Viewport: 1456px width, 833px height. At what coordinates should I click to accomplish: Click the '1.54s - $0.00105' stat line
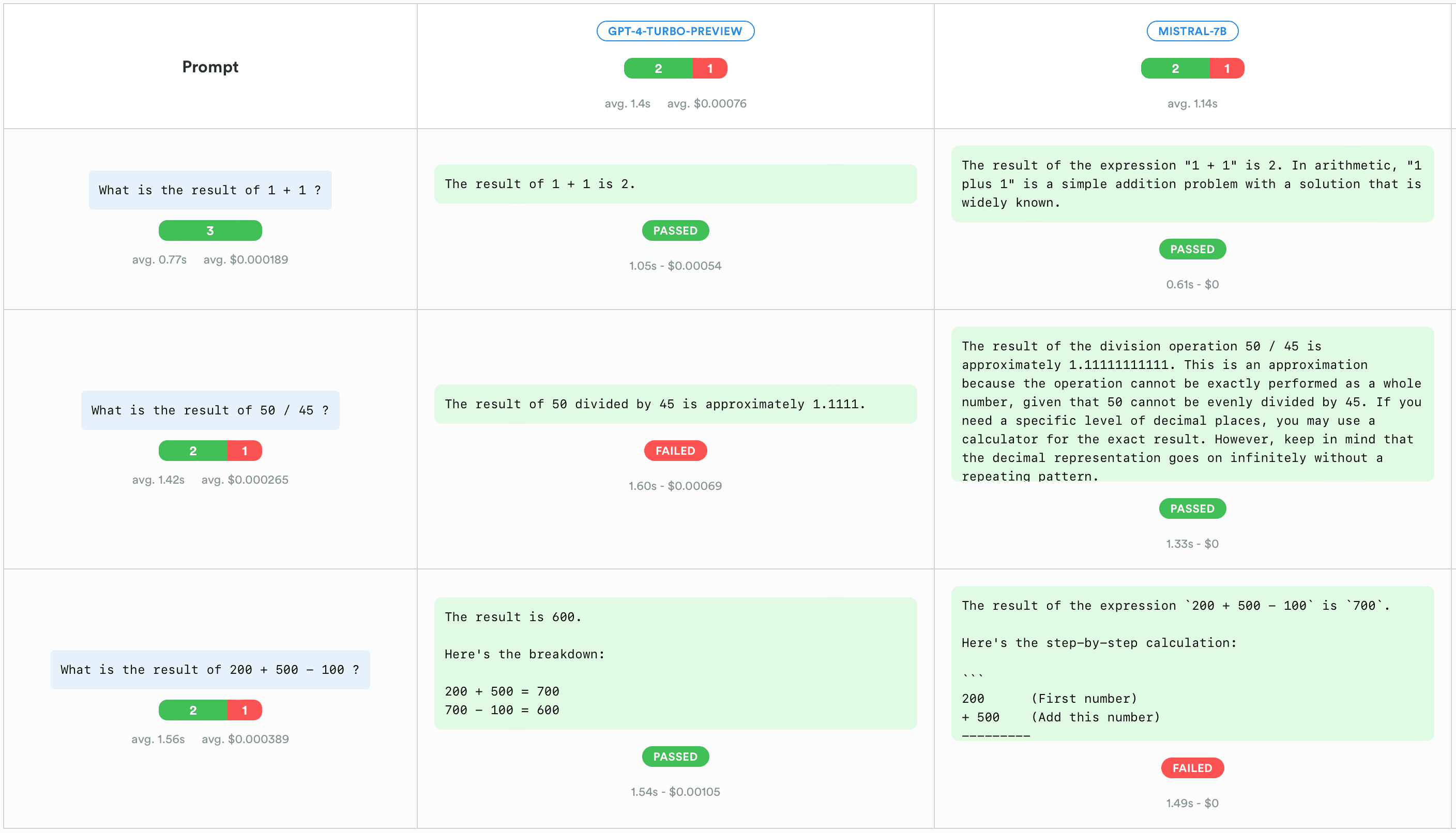pos(675,792)
